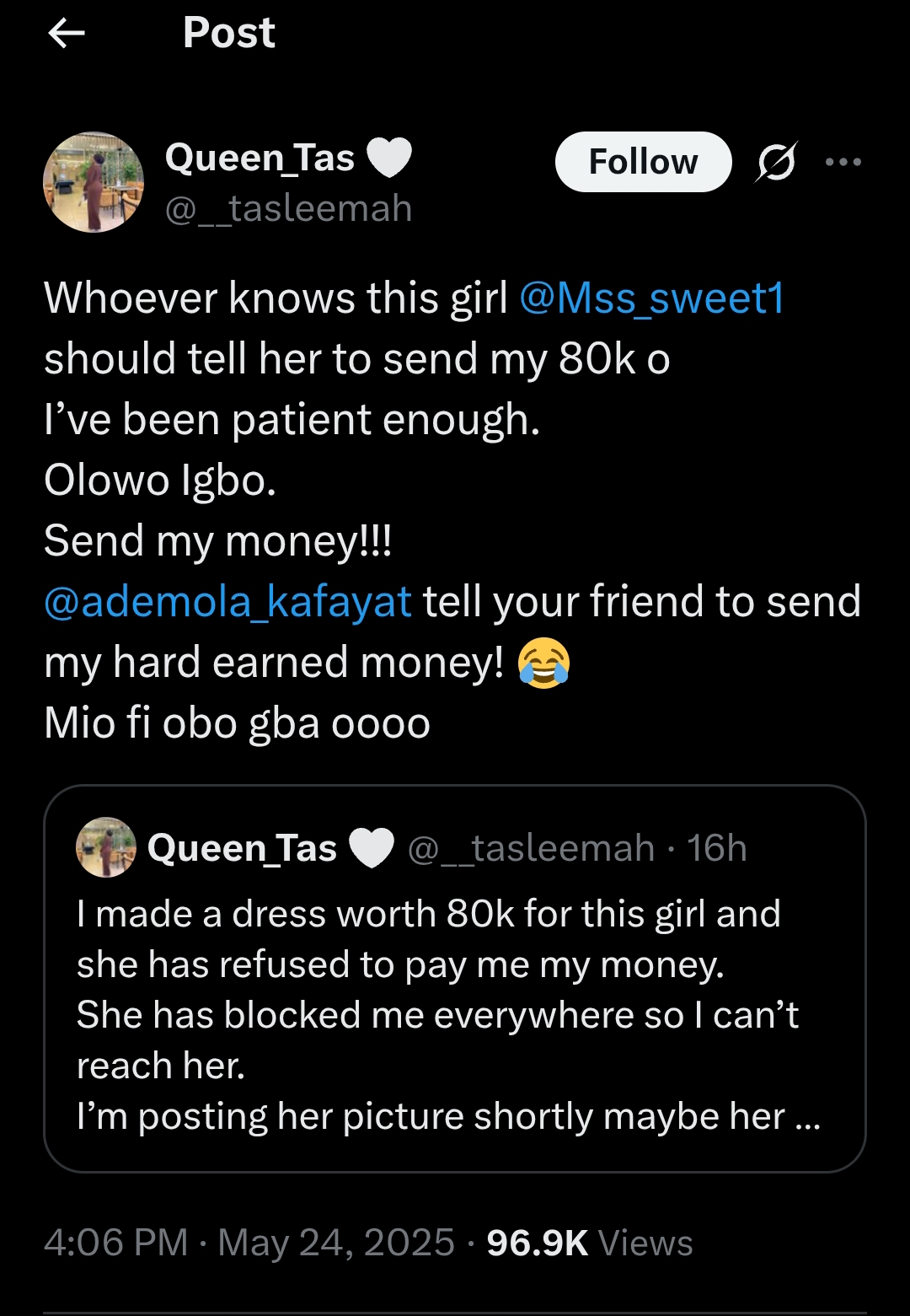
Task: Tap the 16h timestamp in quoted post
Action: coord(716,848)
